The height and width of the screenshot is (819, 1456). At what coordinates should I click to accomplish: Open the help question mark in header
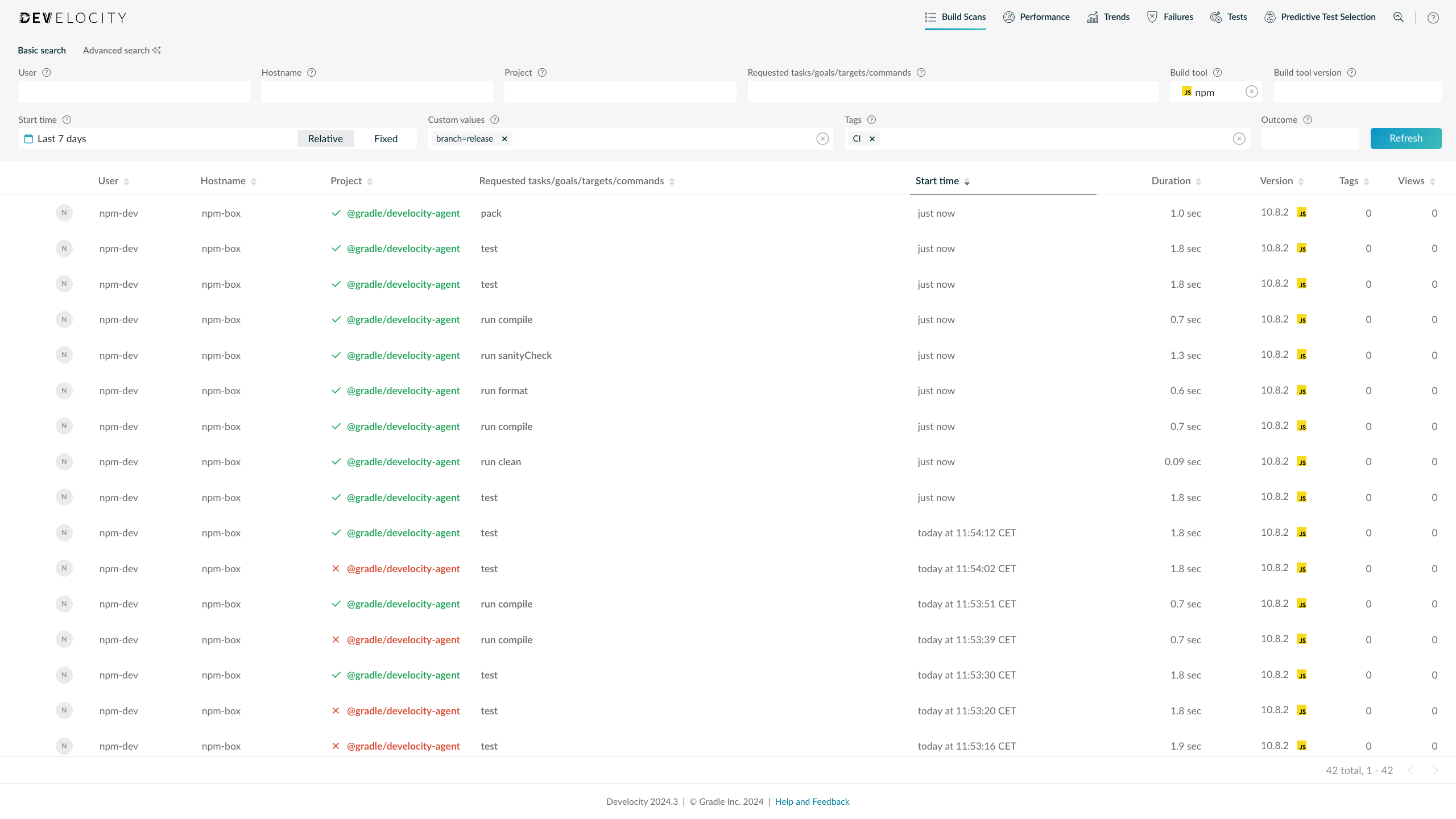1433,18
